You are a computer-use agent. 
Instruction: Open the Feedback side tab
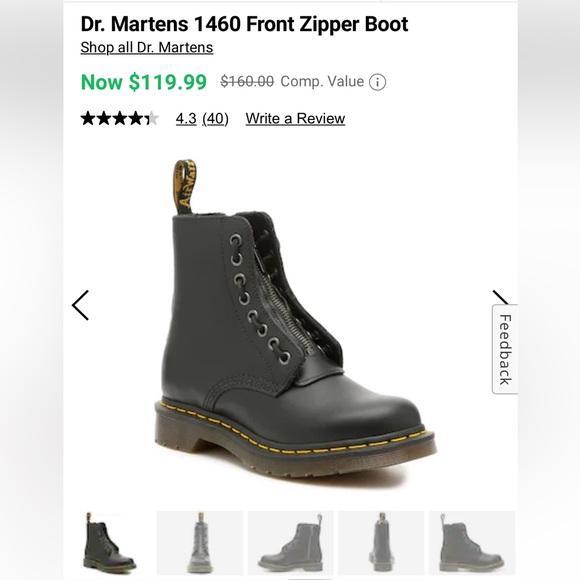(x=505, y=349)
